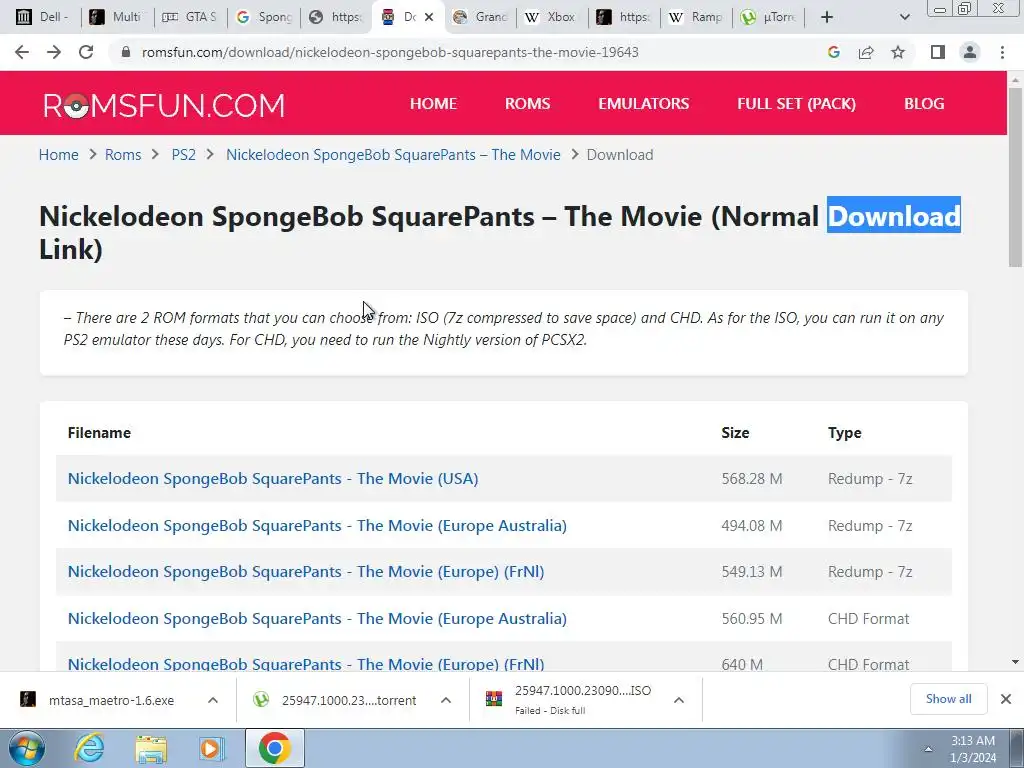Open ROMS in site navigation
Image resolution: width=1024 pixels, height=768 pixels.
[x=528, y=104]
